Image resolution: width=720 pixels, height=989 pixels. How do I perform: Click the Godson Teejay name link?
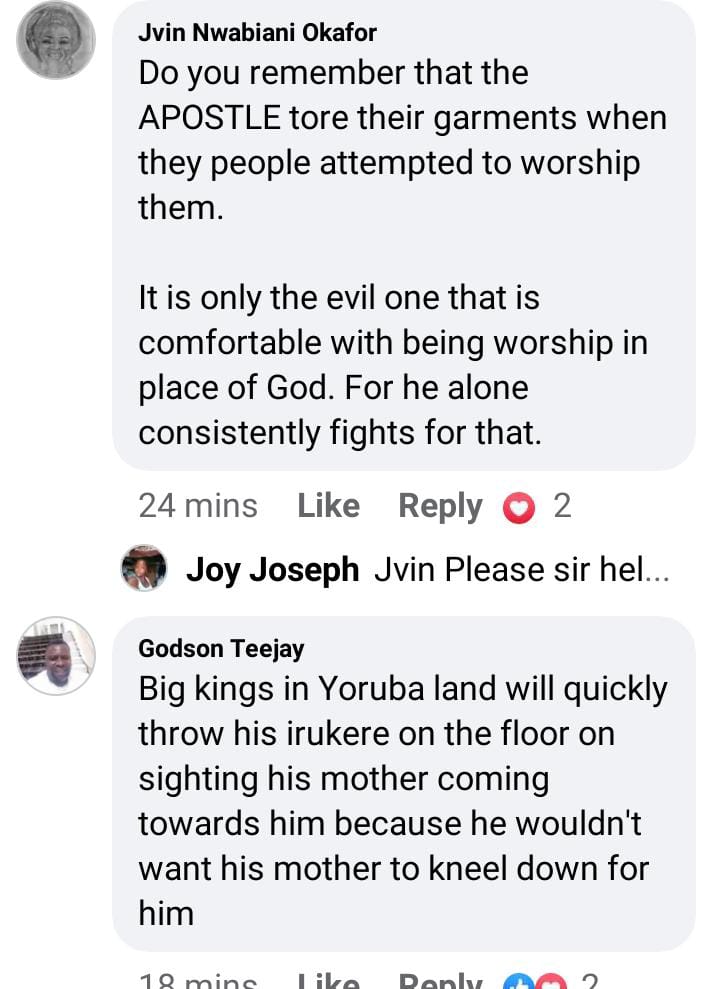coord(221,649)
